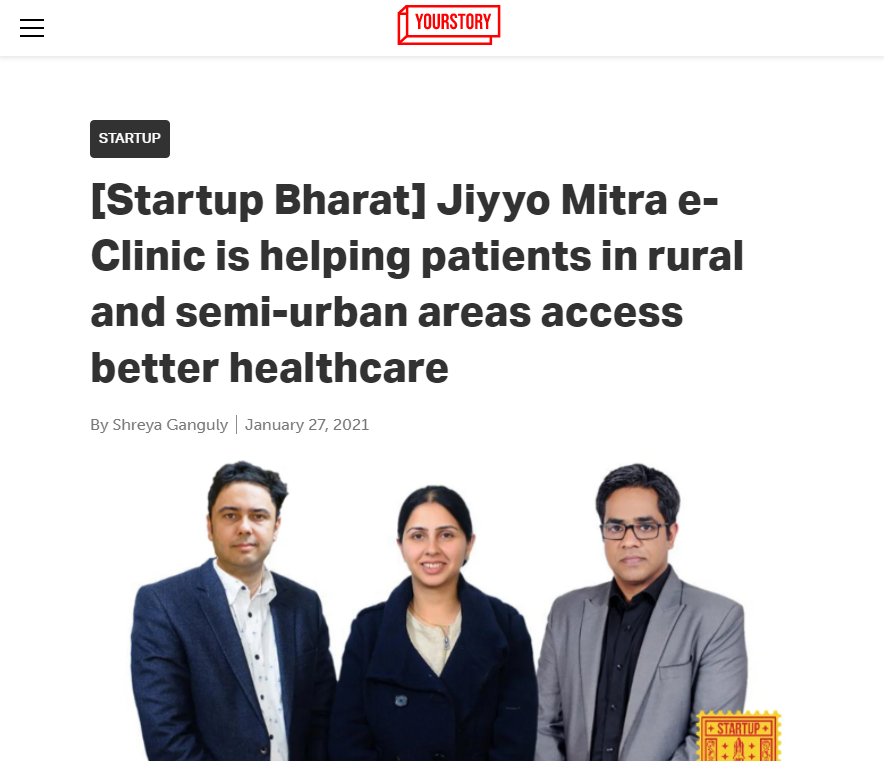Image resolution: width=884 pixels, height=761 pixels.
Task: Click the "By" text in byline
Action: click(99, 425)
